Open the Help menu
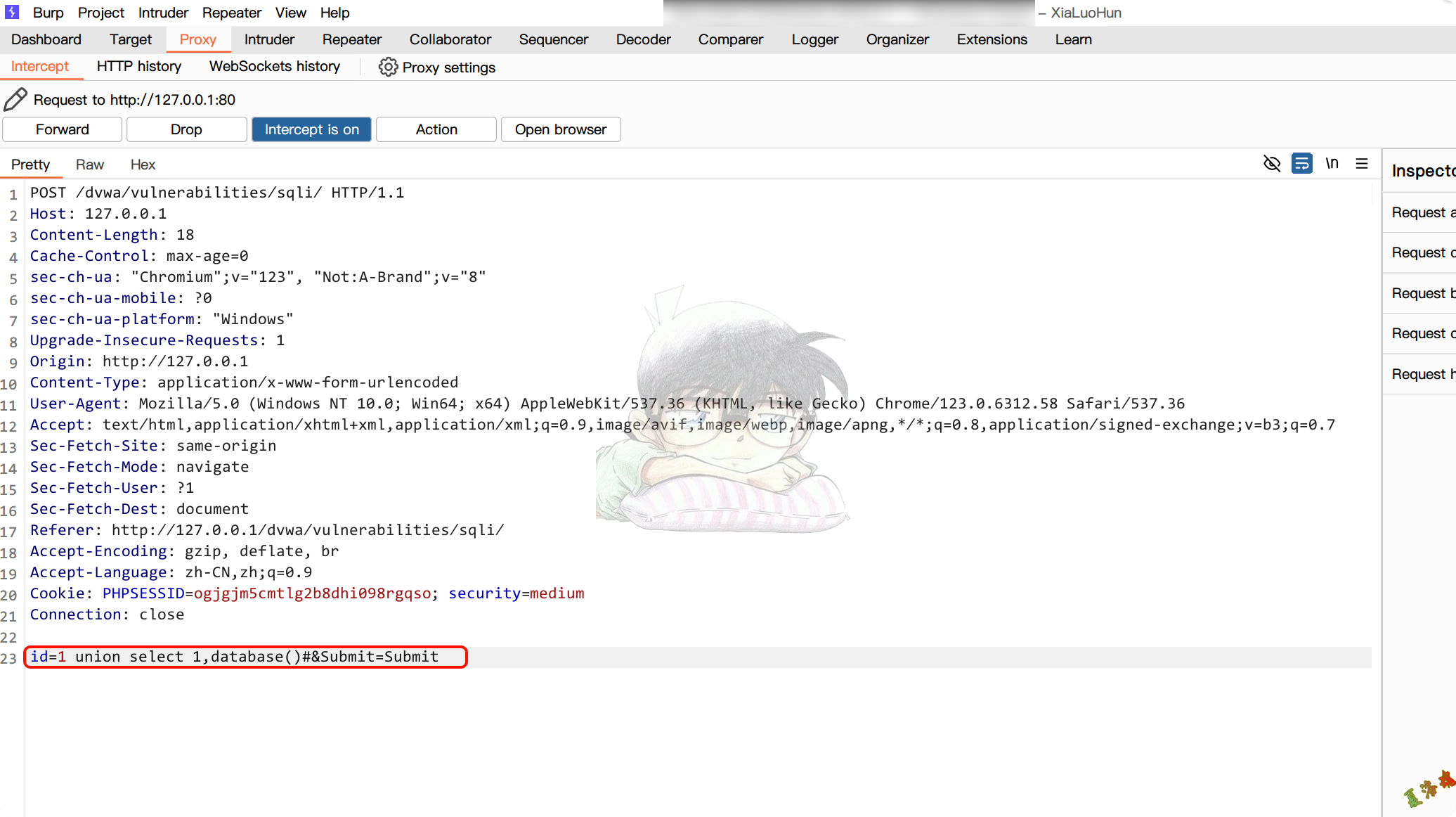 tap(334, 13)
